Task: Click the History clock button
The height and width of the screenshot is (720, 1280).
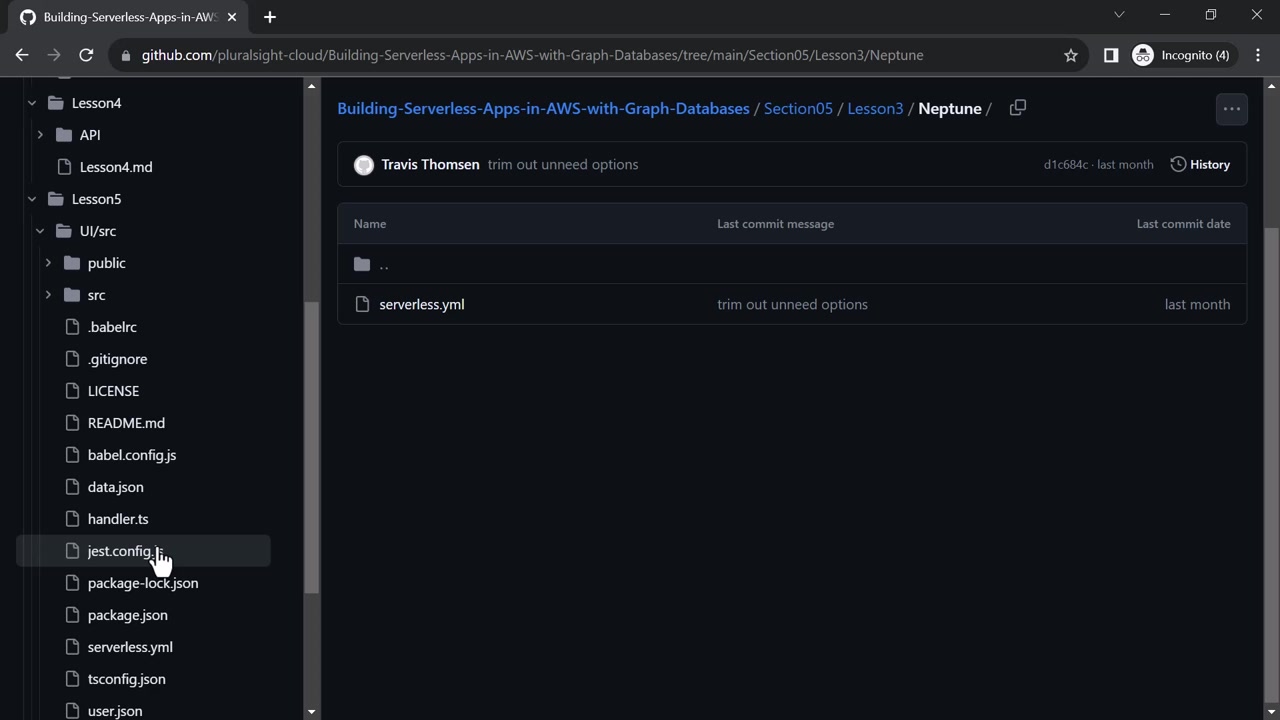Action: coord(1200,164)
